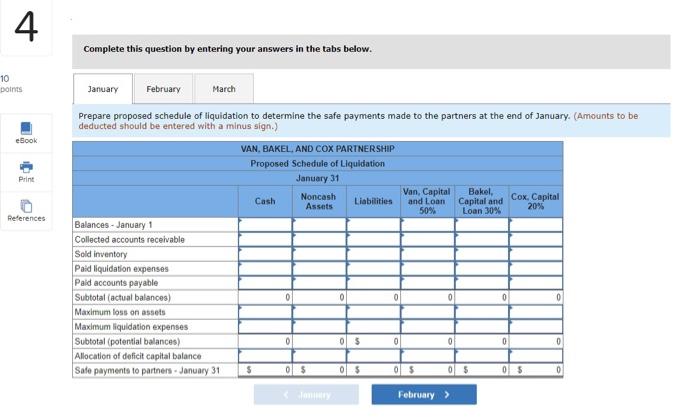
Task: Select Cash cell for Sold inventory
Action: [265, 254]
